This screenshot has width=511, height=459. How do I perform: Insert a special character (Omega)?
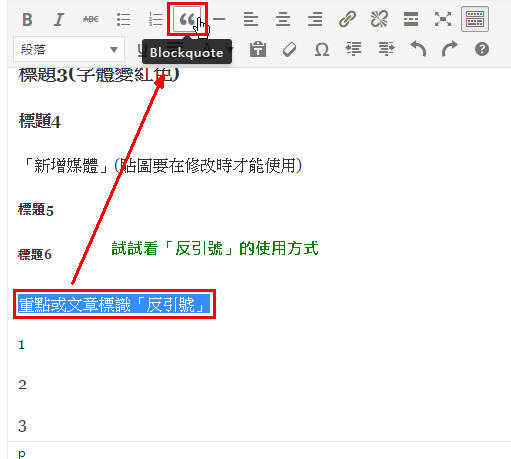tap(322, 50)
